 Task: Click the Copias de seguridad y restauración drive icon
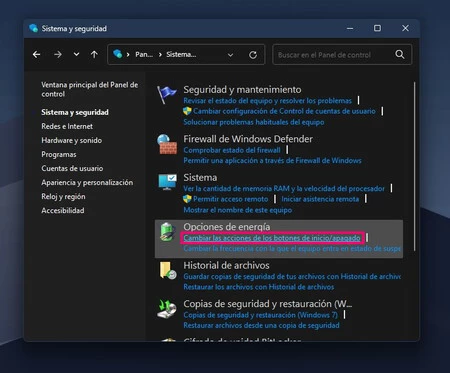tap(167, 309)
